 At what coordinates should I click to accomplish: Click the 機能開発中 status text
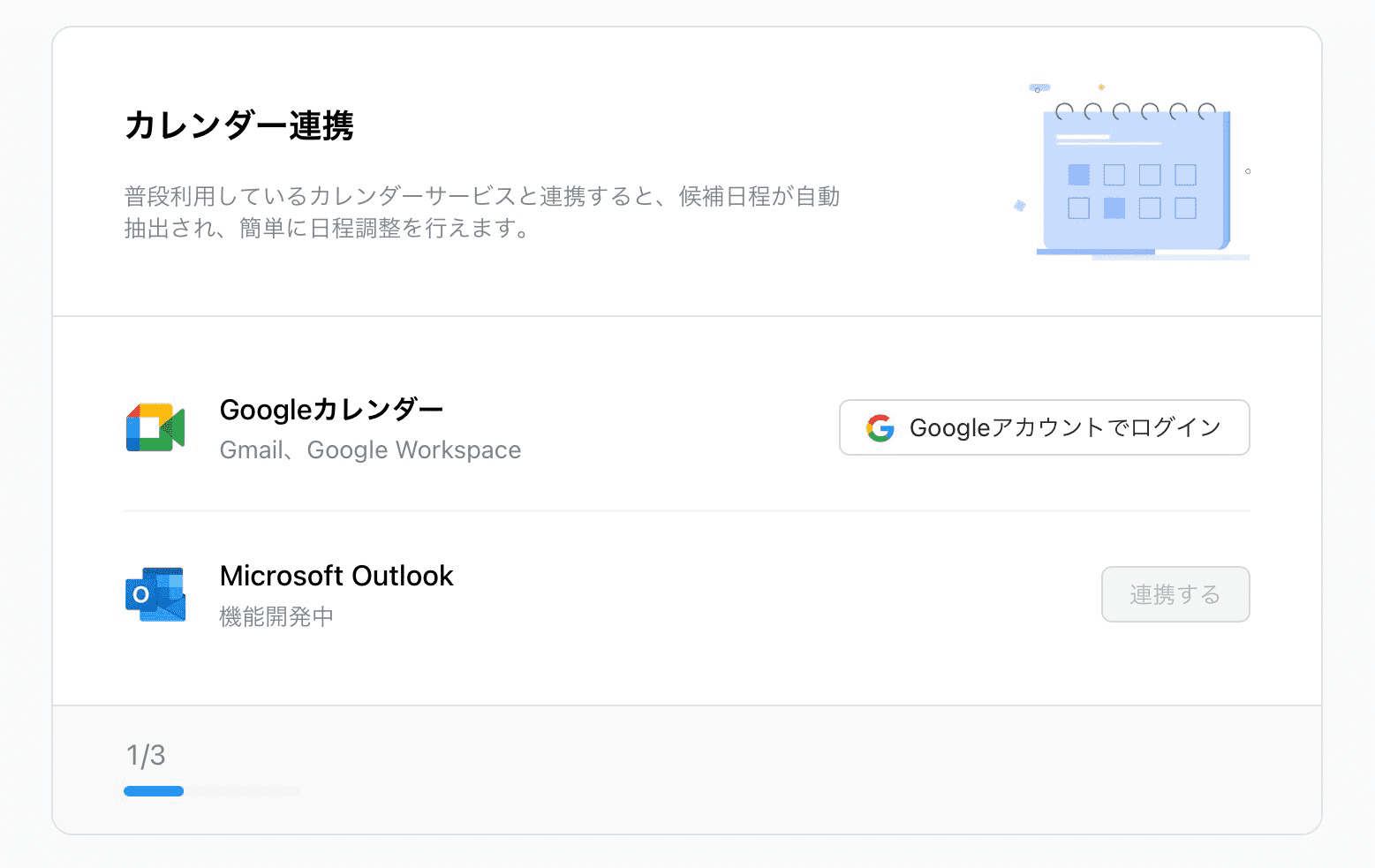[x=276, y=616]
